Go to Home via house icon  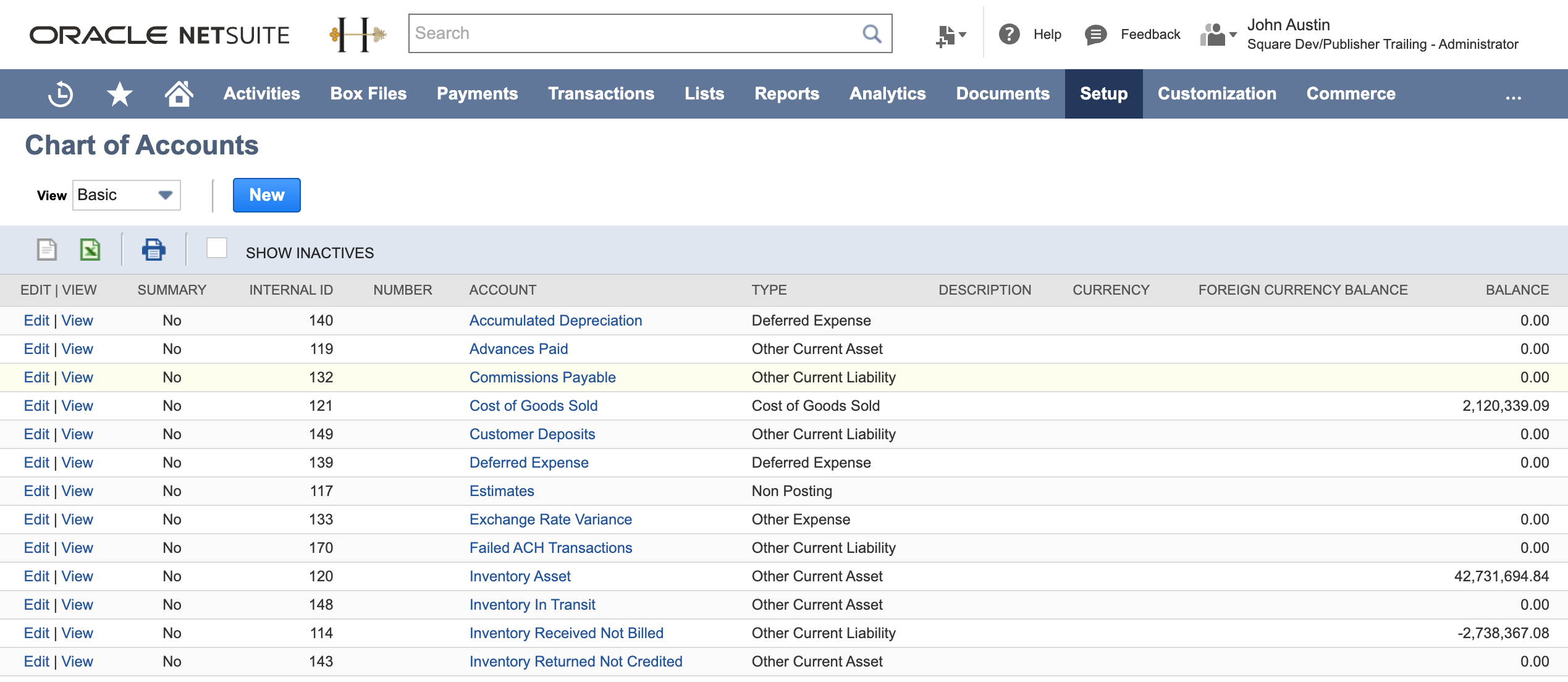tap(179, 94)
